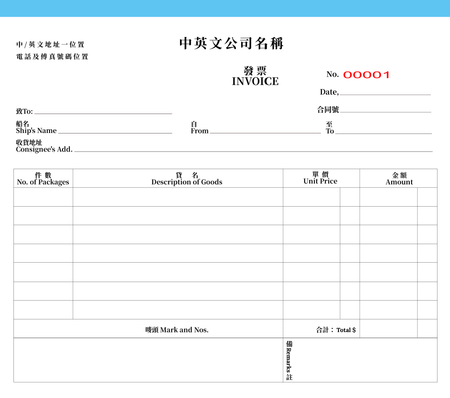Click the address placeholder text 中/英文地址
Image resolution: width=450 pixels, height=398 pixels.
pos(50,44)
